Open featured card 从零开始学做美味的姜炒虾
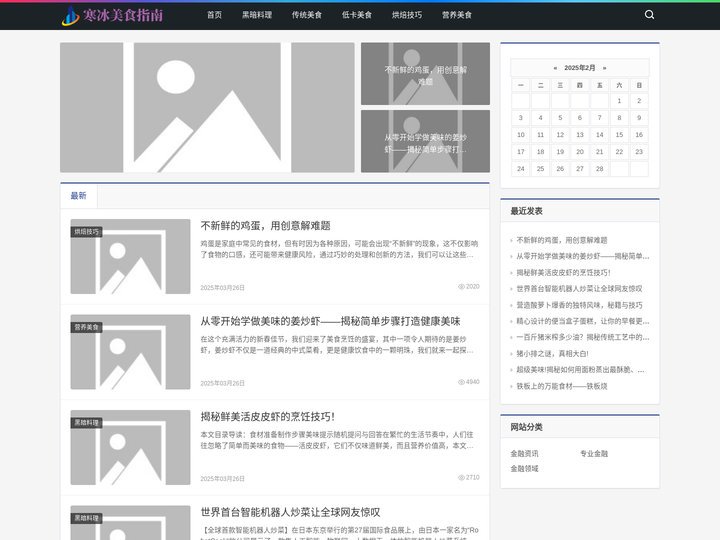This screenshot has height=540, width=720. (425, 141)
